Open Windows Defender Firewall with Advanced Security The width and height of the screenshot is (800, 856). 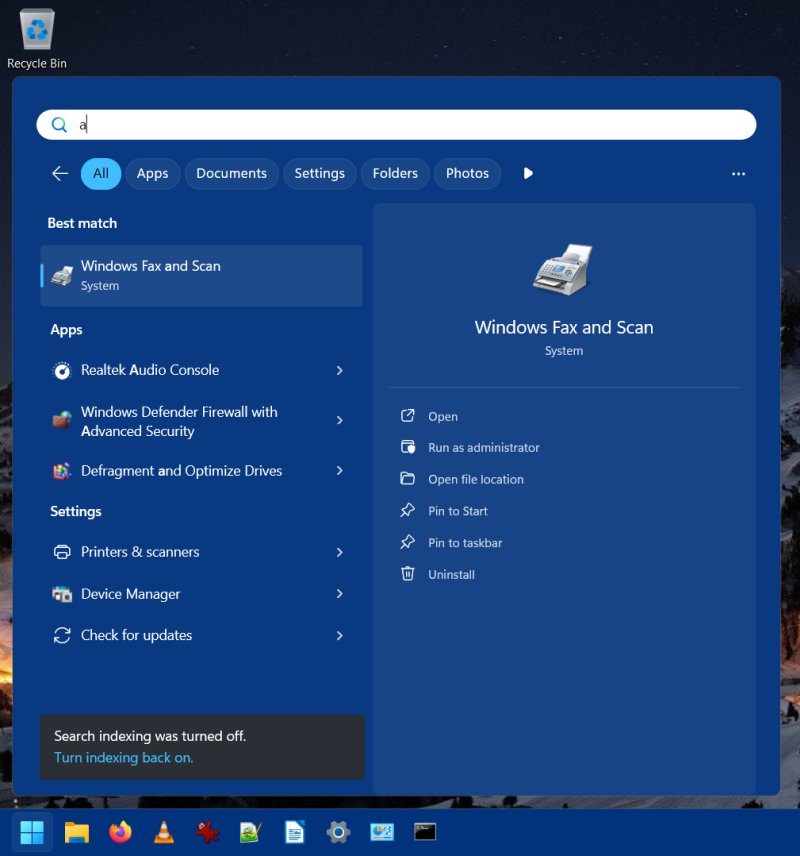click(179, 421)
